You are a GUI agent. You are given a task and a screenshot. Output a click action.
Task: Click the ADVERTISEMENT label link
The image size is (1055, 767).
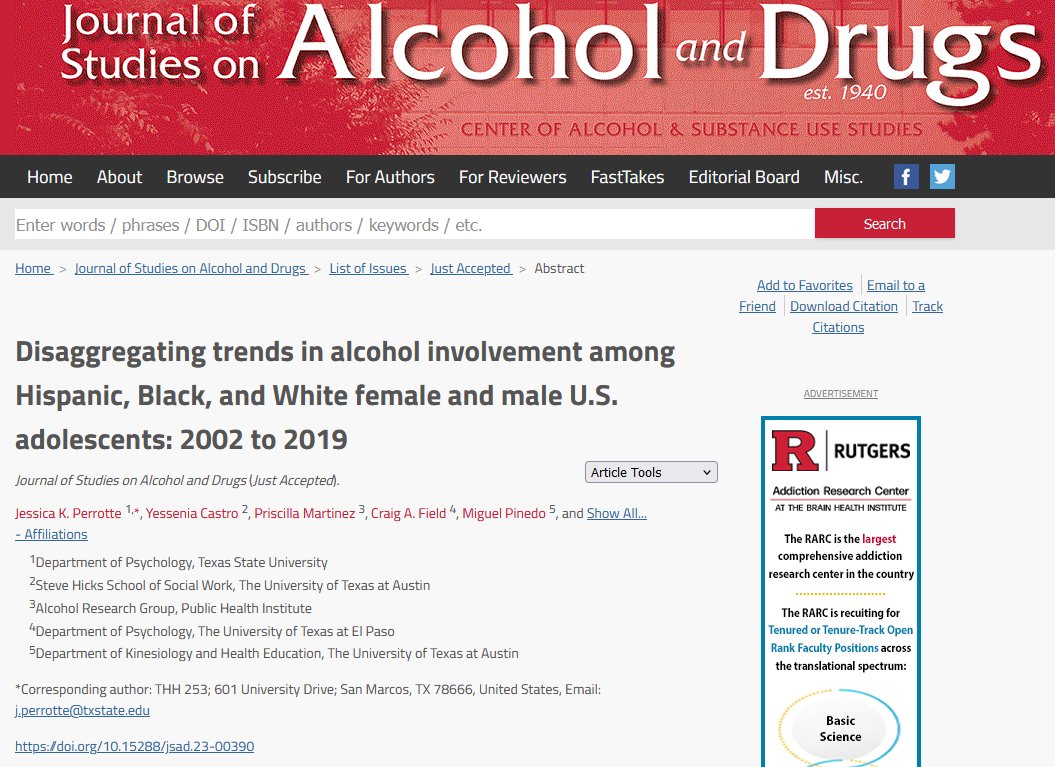(840, 394)
